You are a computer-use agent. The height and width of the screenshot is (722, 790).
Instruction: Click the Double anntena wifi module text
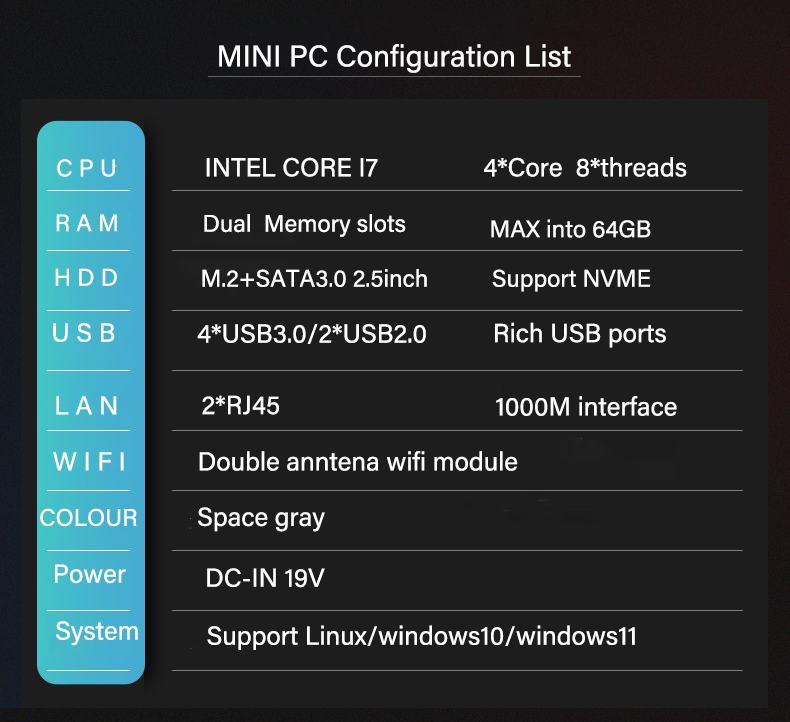358,461
